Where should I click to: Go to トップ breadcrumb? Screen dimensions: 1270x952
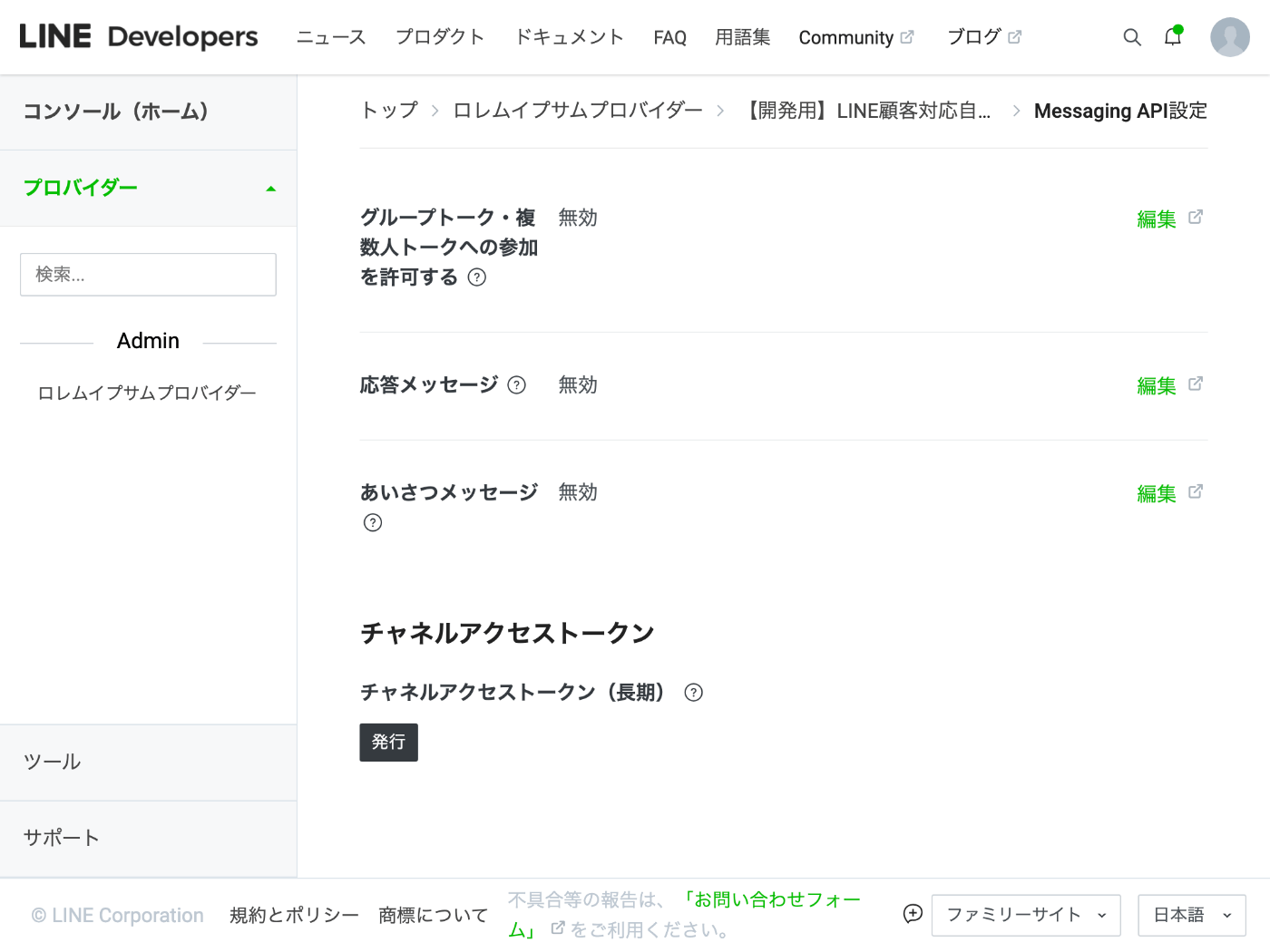(x=389, y=111)
